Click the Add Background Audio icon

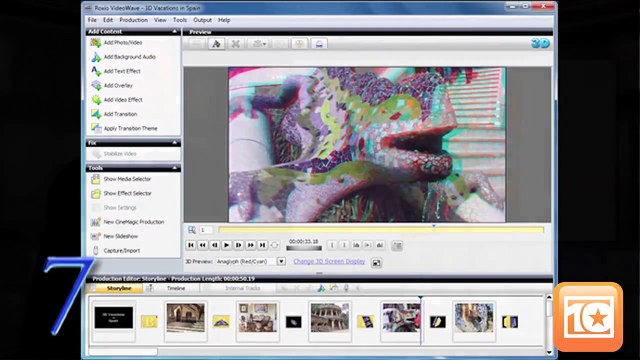click(96, 57)
